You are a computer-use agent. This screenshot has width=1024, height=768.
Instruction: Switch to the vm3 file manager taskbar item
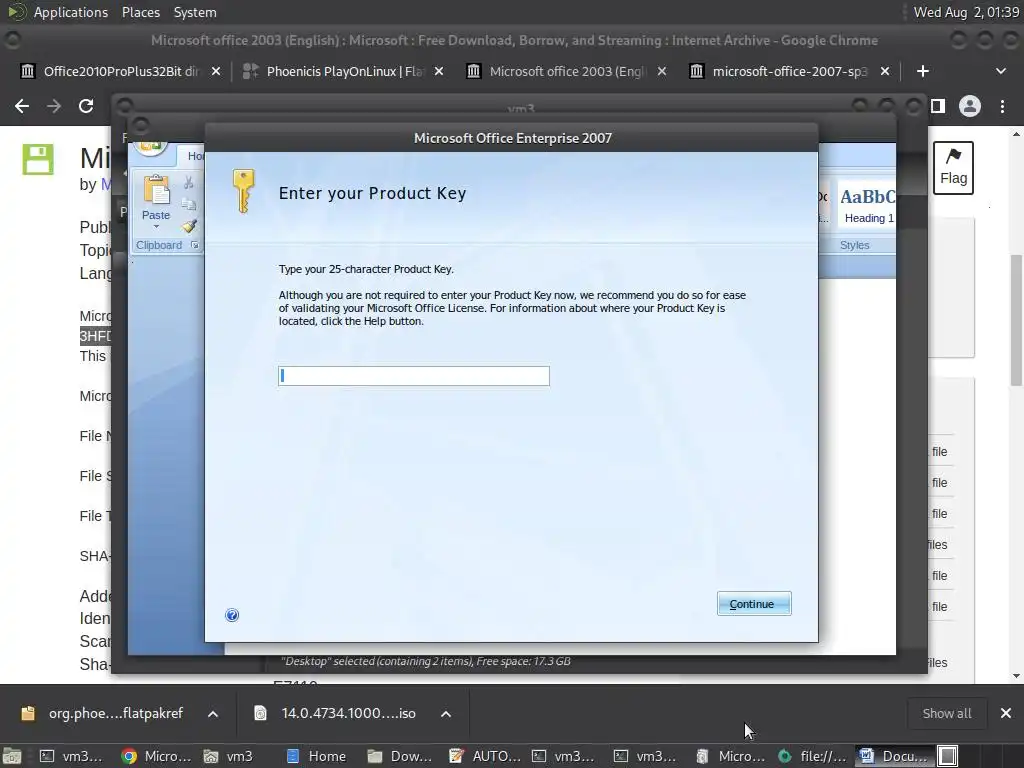(x=228, y=756)
